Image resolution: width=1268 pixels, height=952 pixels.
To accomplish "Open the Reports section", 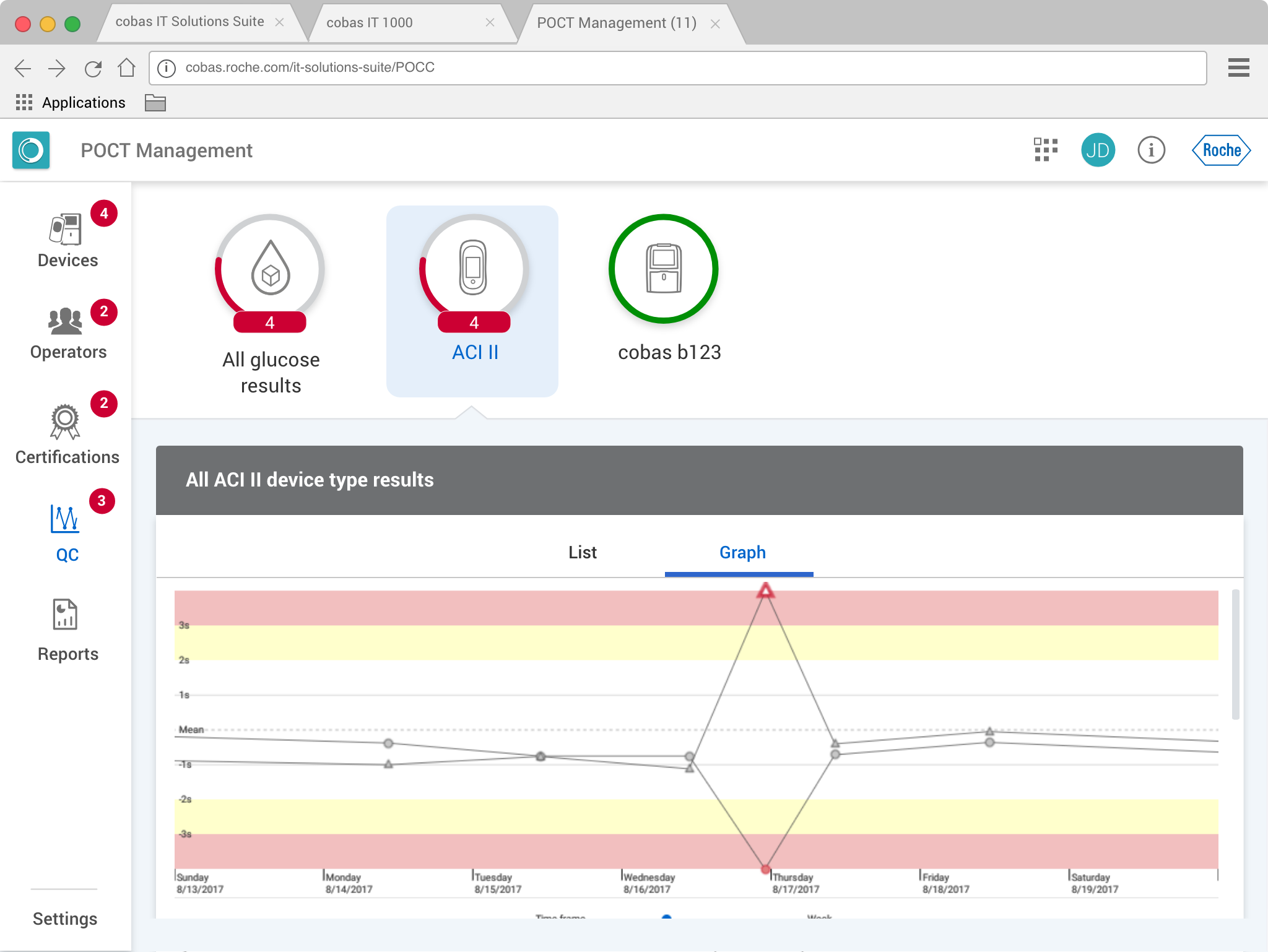I will click(67, 629).
